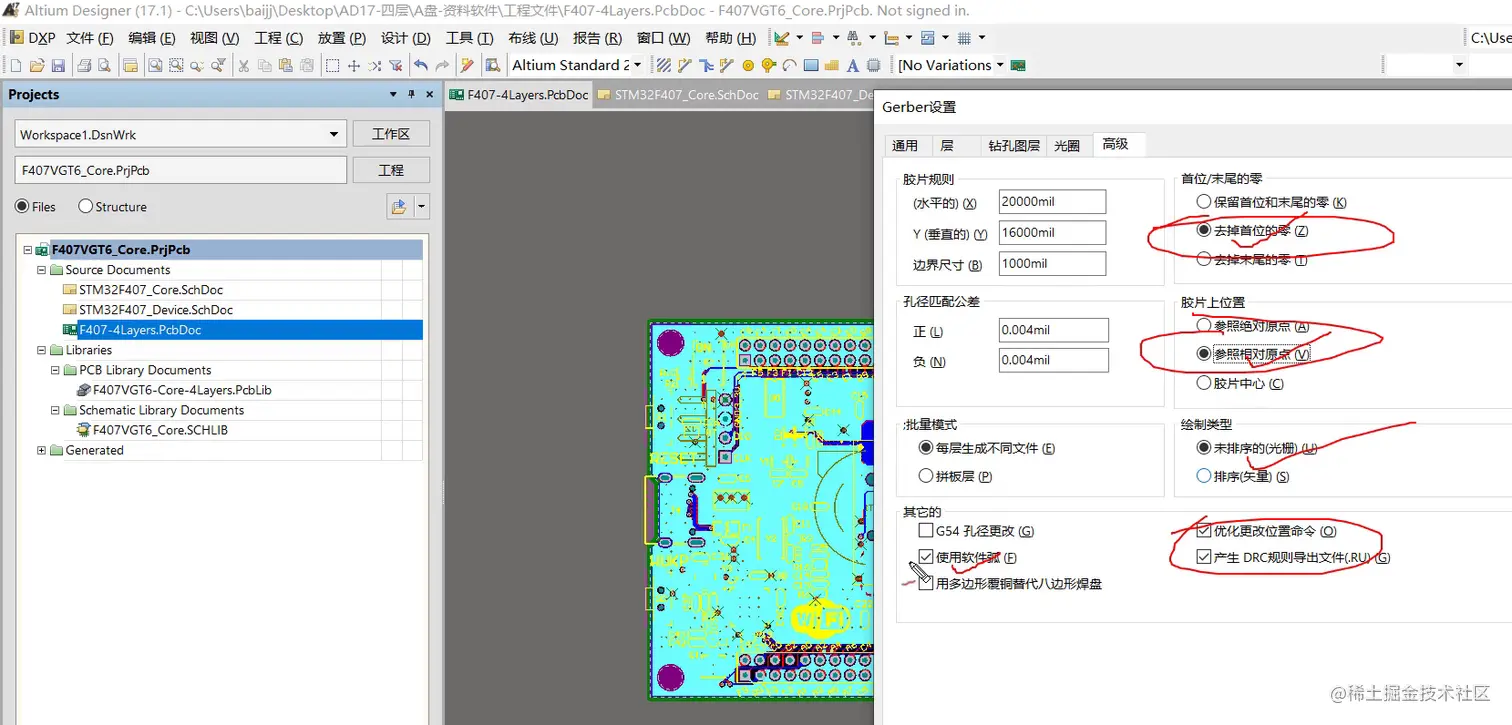Click the Place String A icon

(853, 65)
